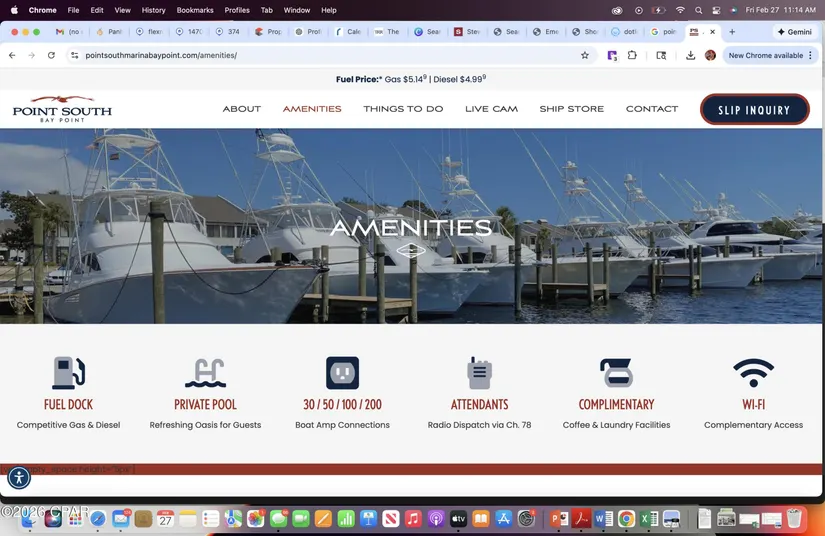
Task: Click the Point South Bay Point logo
Action: (62, 108)
